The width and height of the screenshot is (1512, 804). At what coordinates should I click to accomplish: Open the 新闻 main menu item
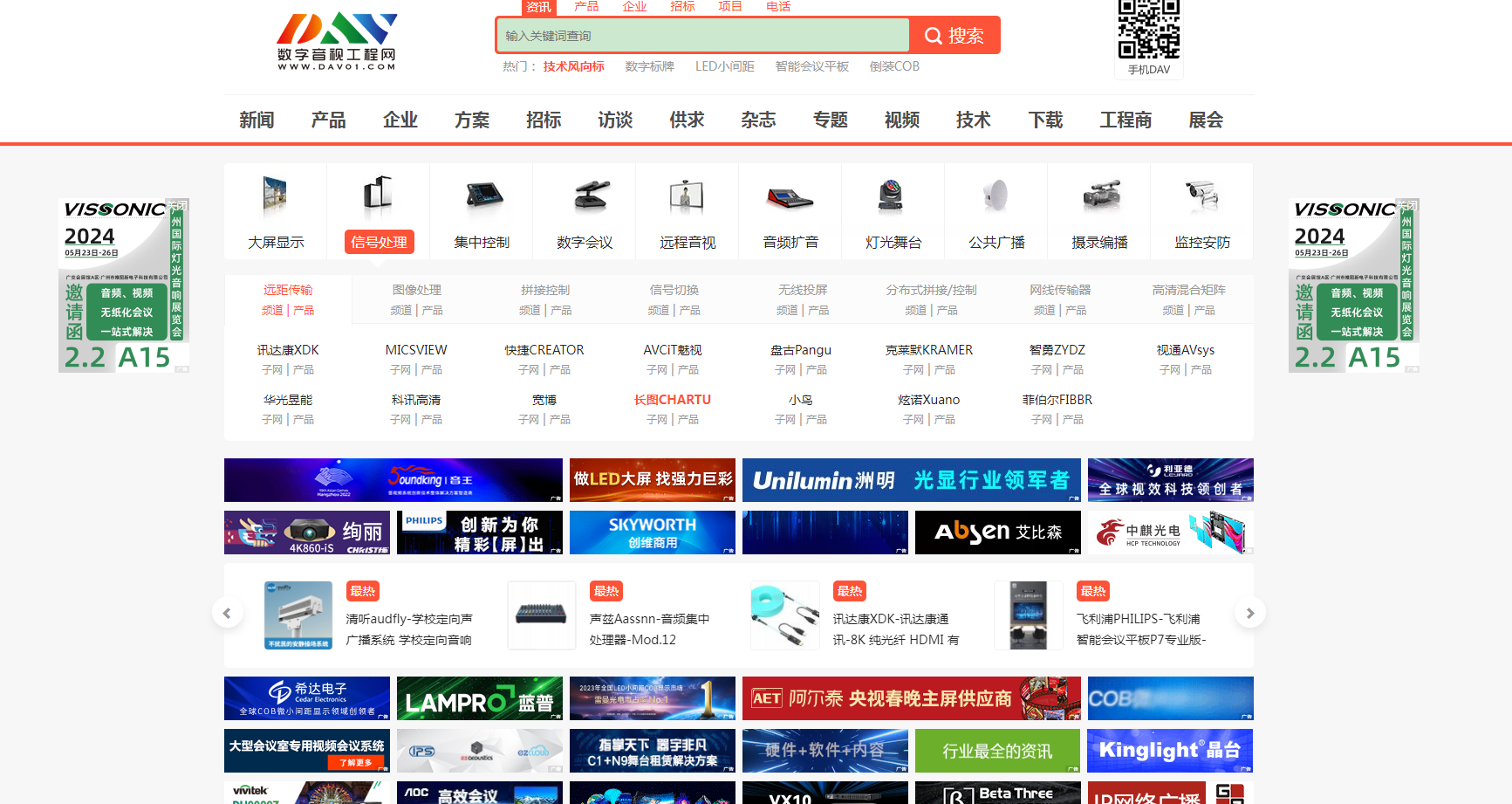tap(257, 120)
